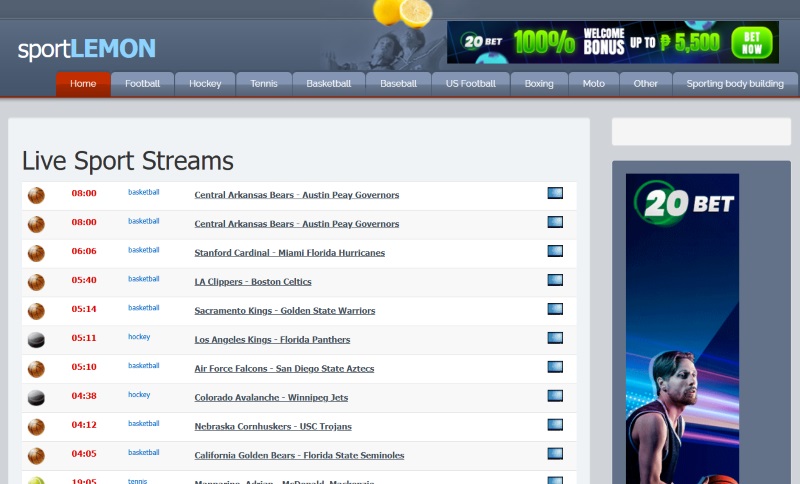Click the 05:40 time text
Viewport: 800px width, 484px height.
pos(84,280)
